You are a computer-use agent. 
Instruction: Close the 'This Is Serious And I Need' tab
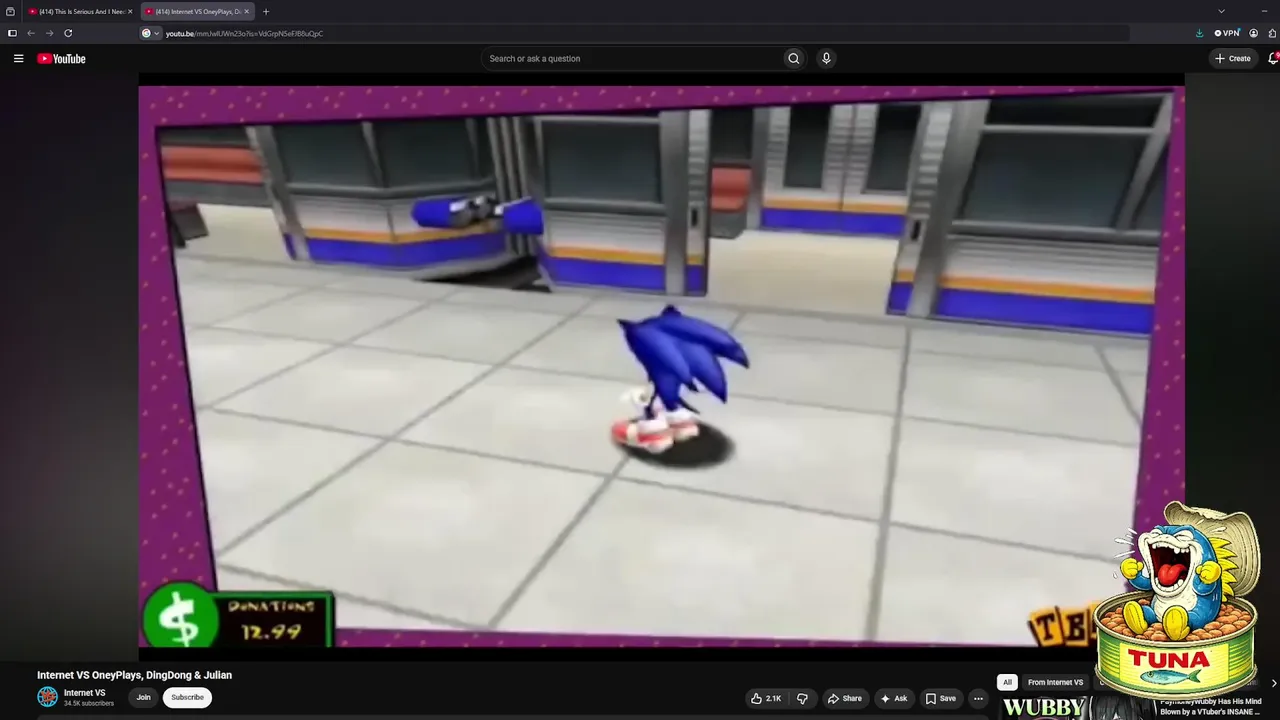(x=130, y=12)
